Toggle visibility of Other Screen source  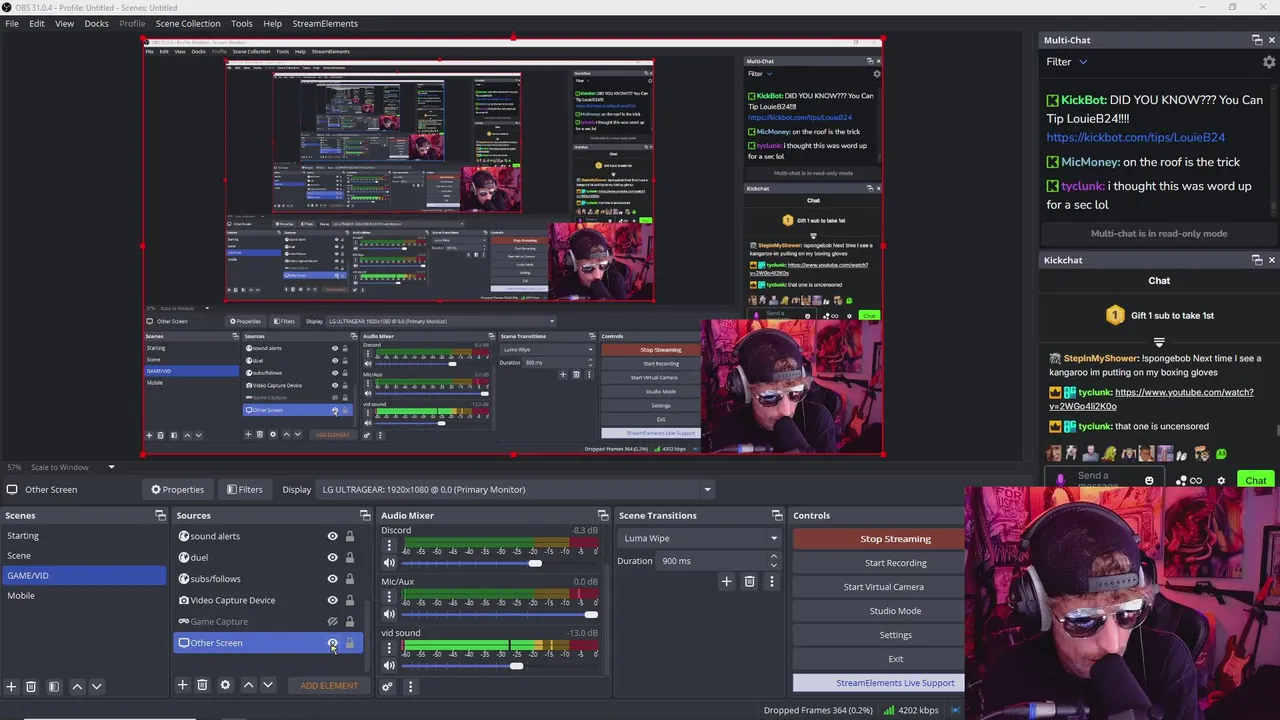point(333,643)
